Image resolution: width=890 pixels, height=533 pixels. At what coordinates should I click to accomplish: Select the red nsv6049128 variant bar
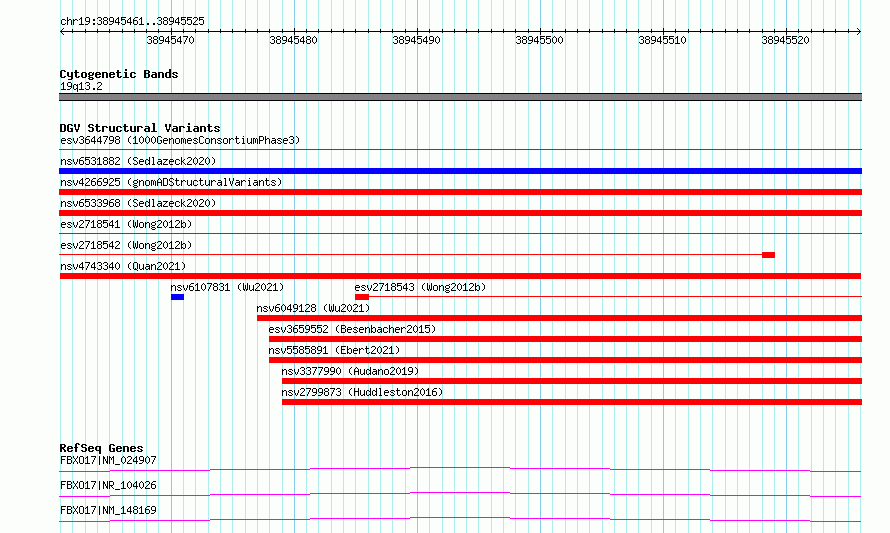point(560,318)
